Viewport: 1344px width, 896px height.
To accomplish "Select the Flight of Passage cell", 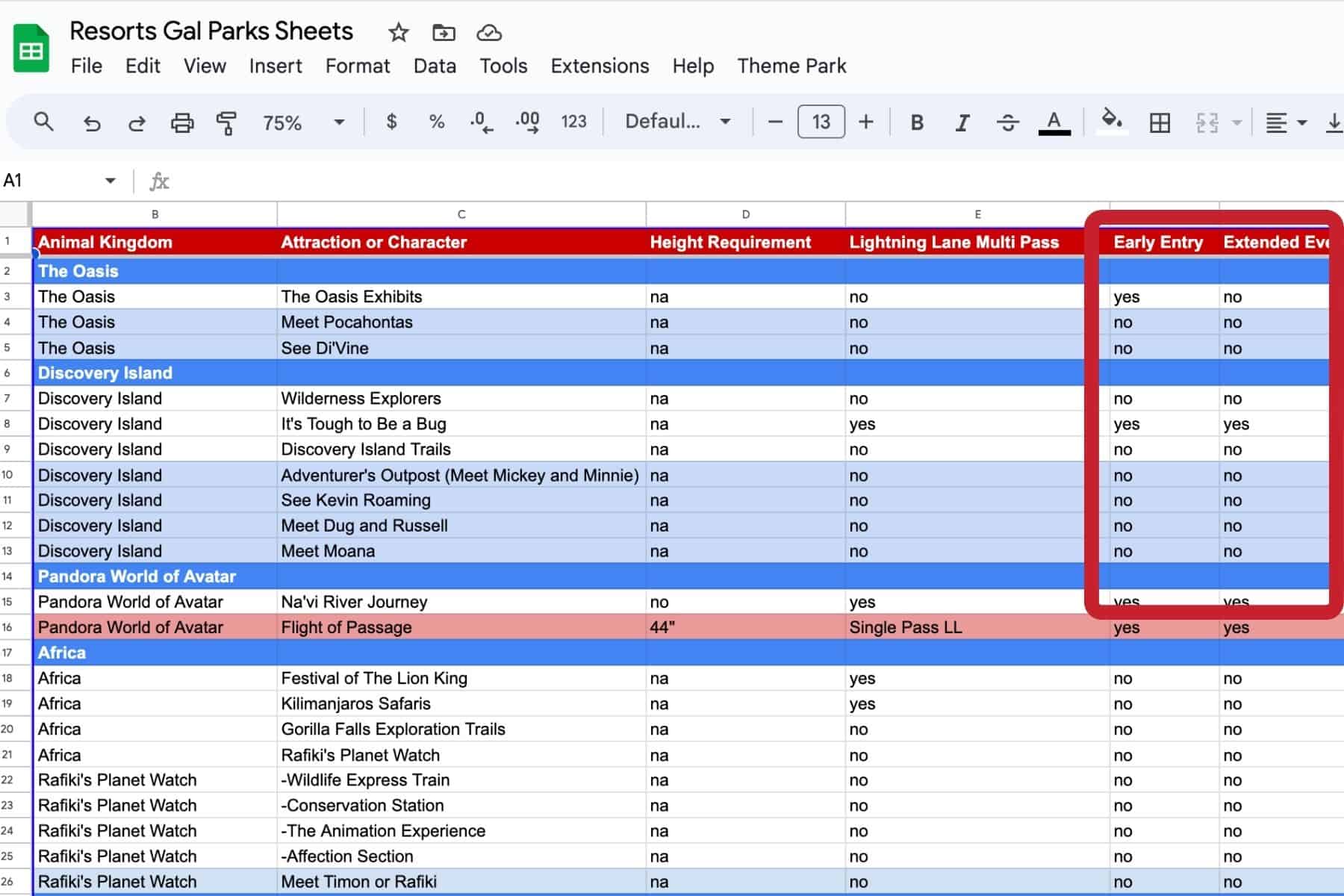I will [461, 627].
